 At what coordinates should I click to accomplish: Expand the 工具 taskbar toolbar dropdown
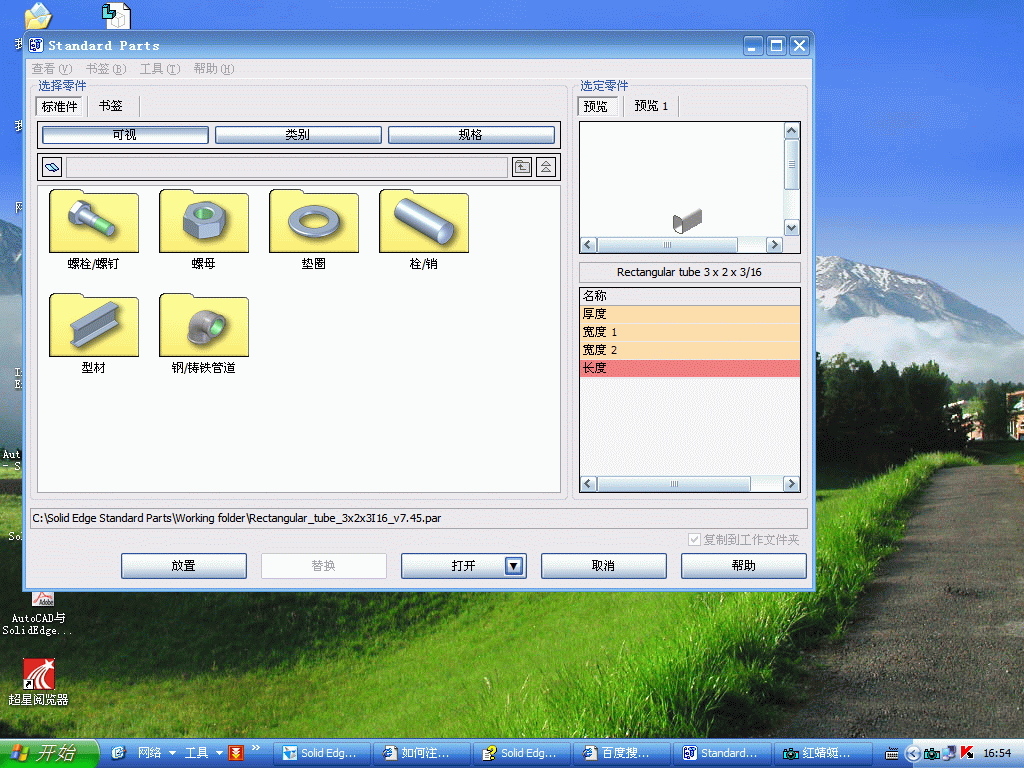[x=218, y=753]
